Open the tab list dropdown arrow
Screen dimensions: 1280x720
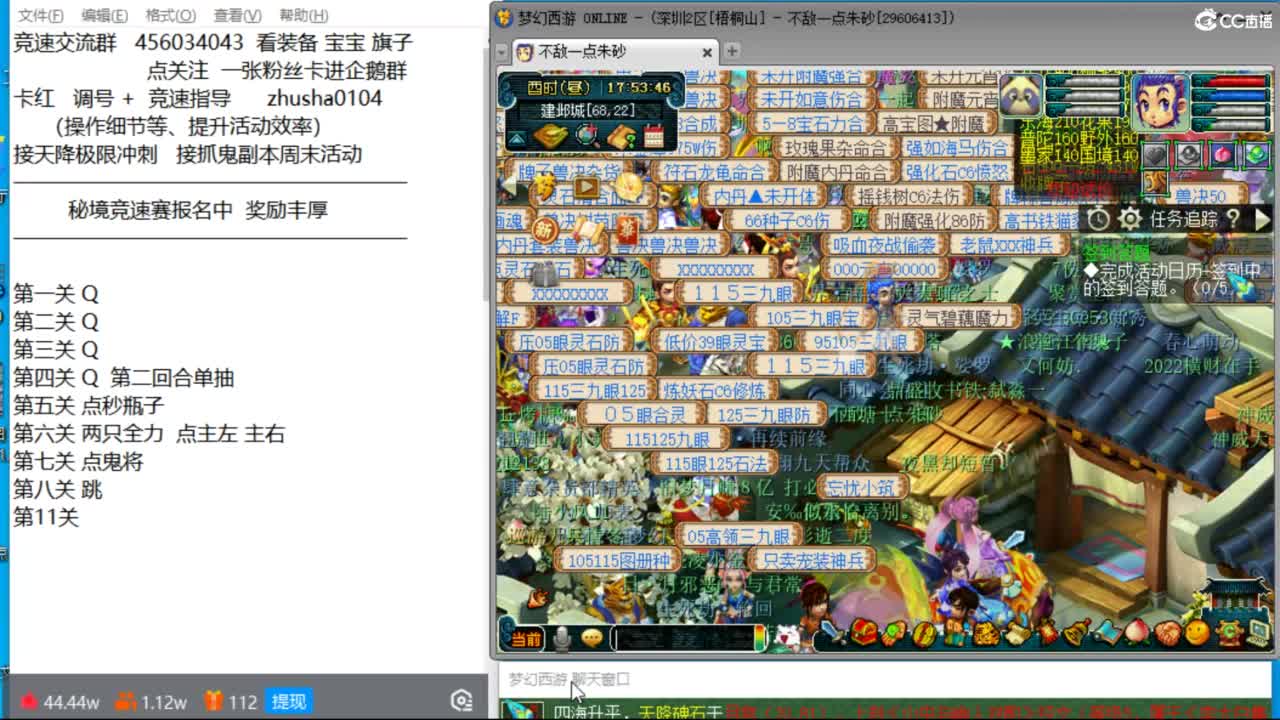coord(502,51)
